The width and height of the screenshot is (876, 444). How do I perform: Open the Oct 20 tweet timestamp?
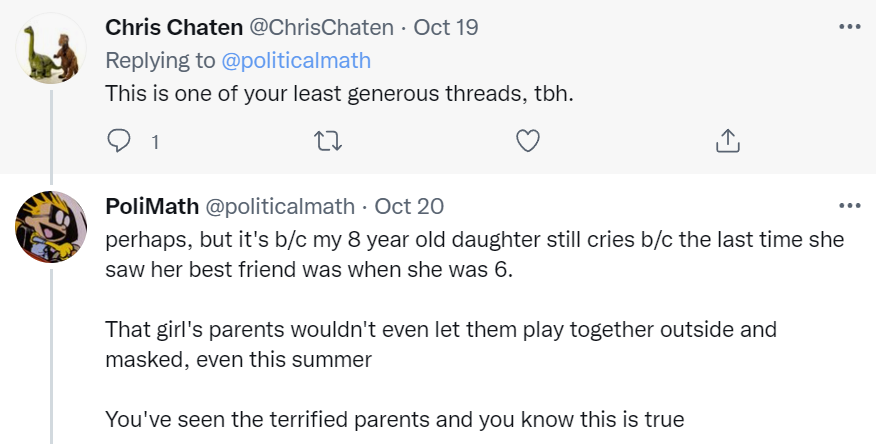409,206
